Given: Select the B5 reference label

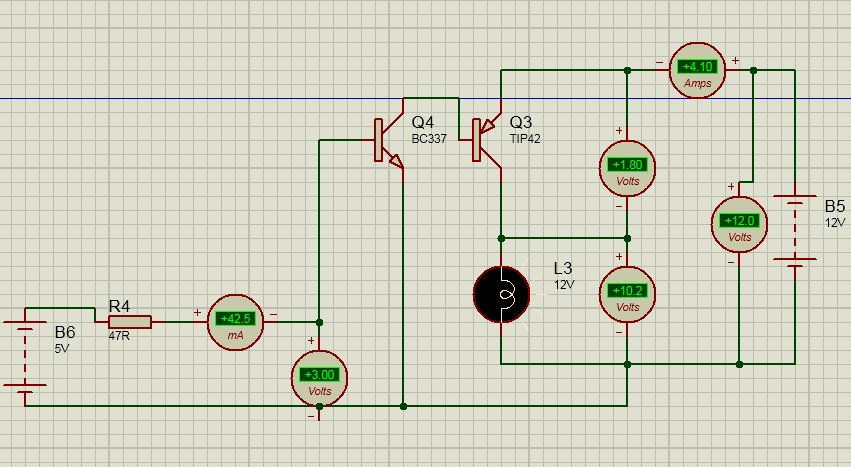Looking at the screenshot, I should 834,206.
